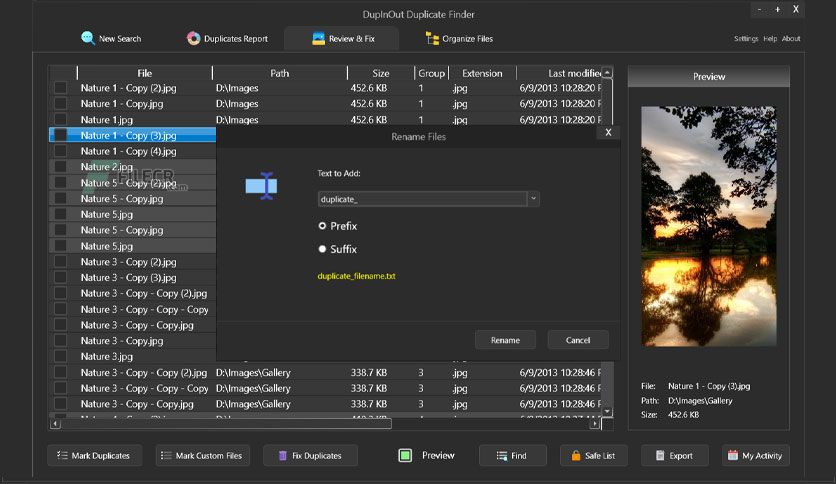Sort by the Group column header

point(431,73)
